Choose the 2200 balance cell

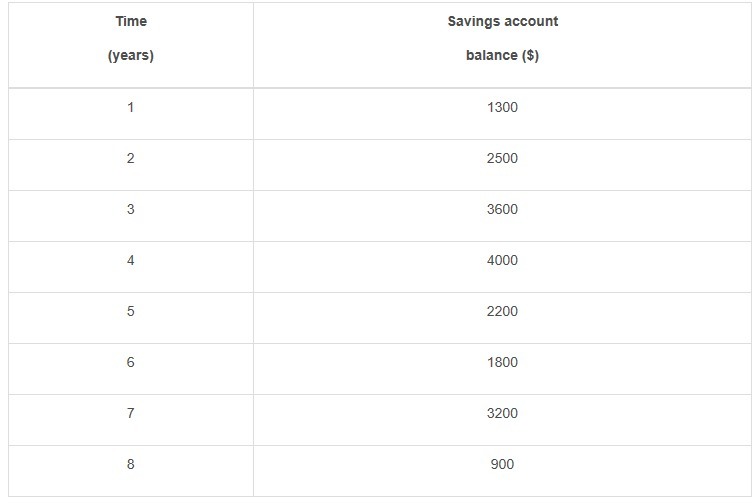(502, 311)
